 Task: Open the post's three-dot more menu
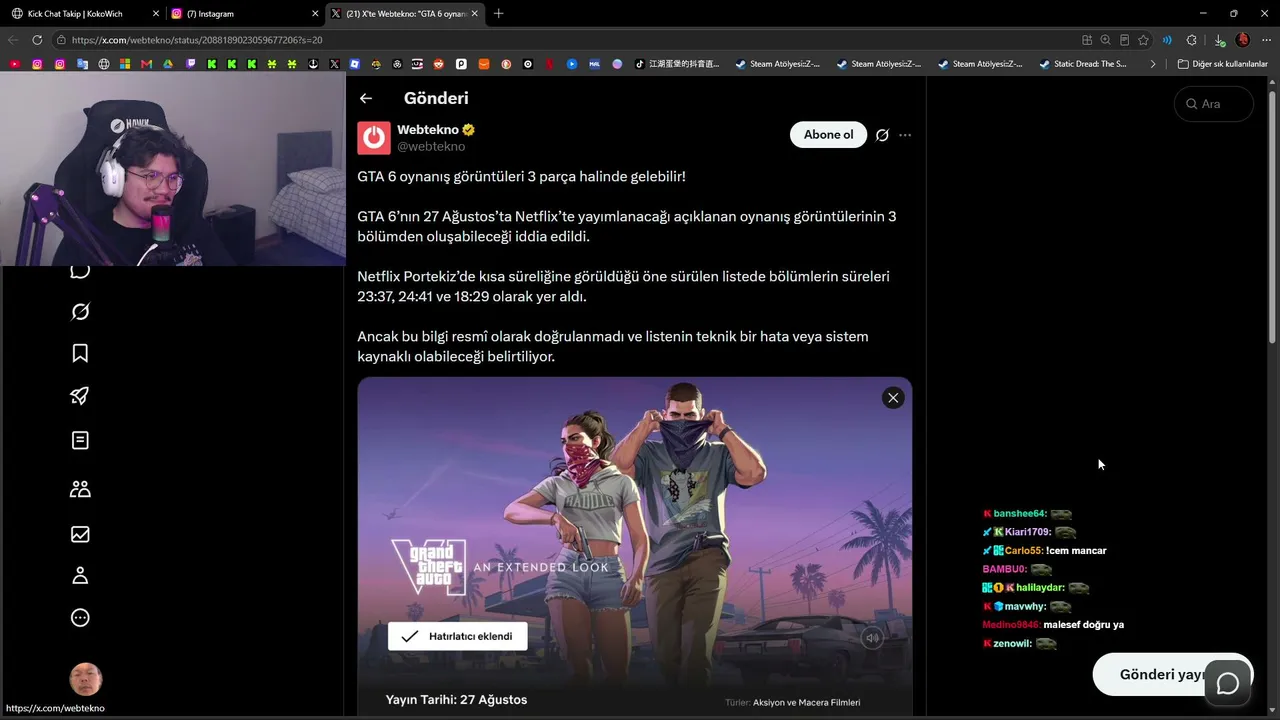(905, 135)
